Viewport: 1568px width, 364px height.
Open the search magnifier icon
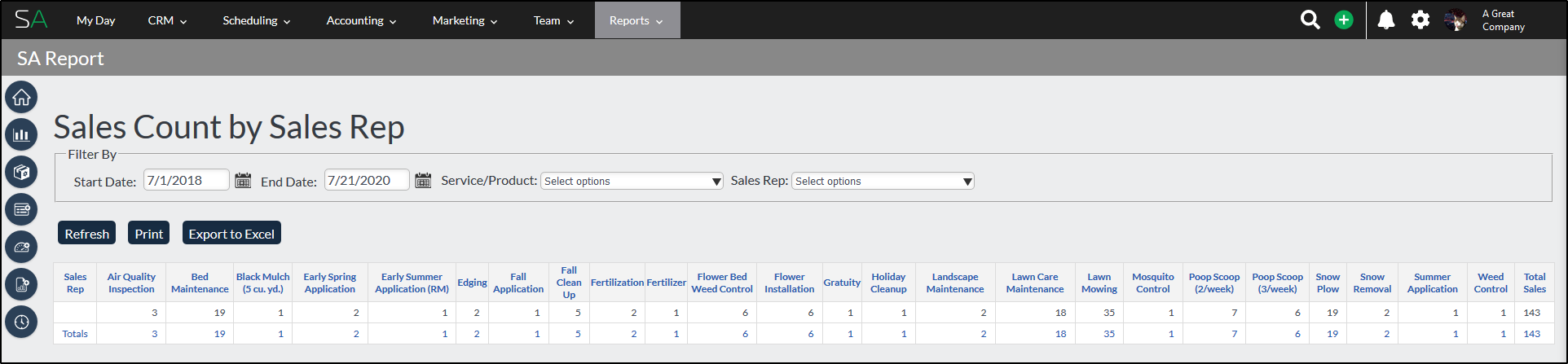(1310, 20)
